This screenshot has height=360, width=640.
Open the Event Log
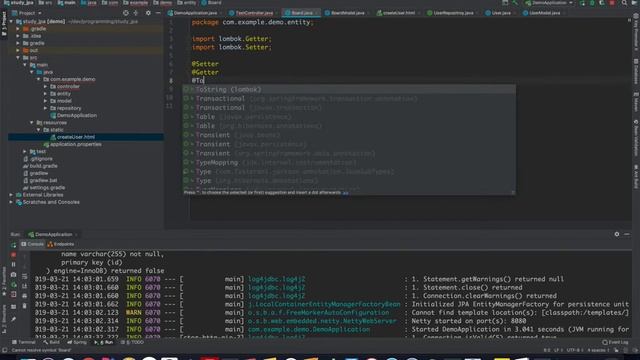(x=616, y=342)
